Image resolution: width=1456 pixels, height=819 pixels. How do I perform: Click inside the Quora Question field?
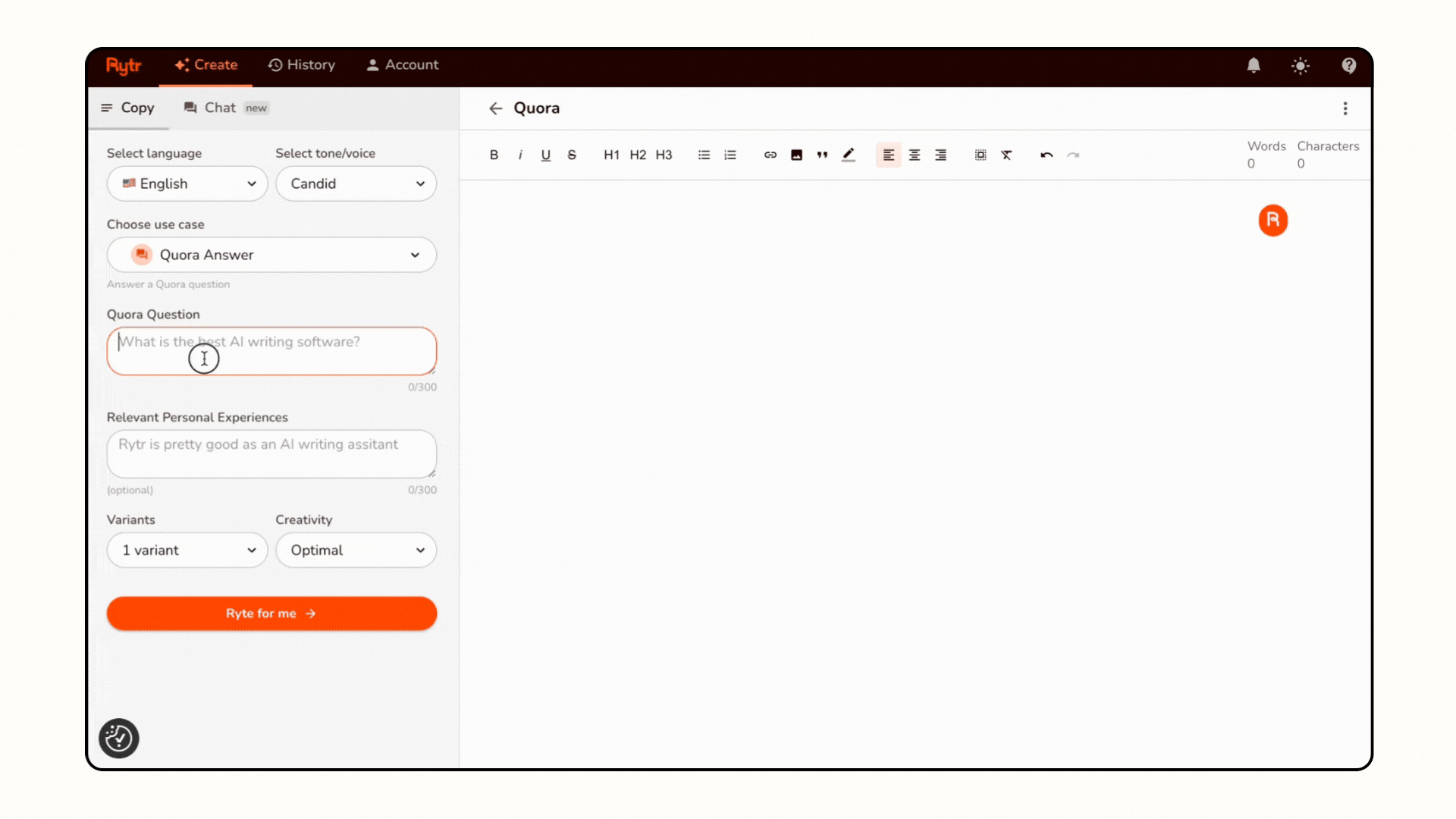[271, 351]
